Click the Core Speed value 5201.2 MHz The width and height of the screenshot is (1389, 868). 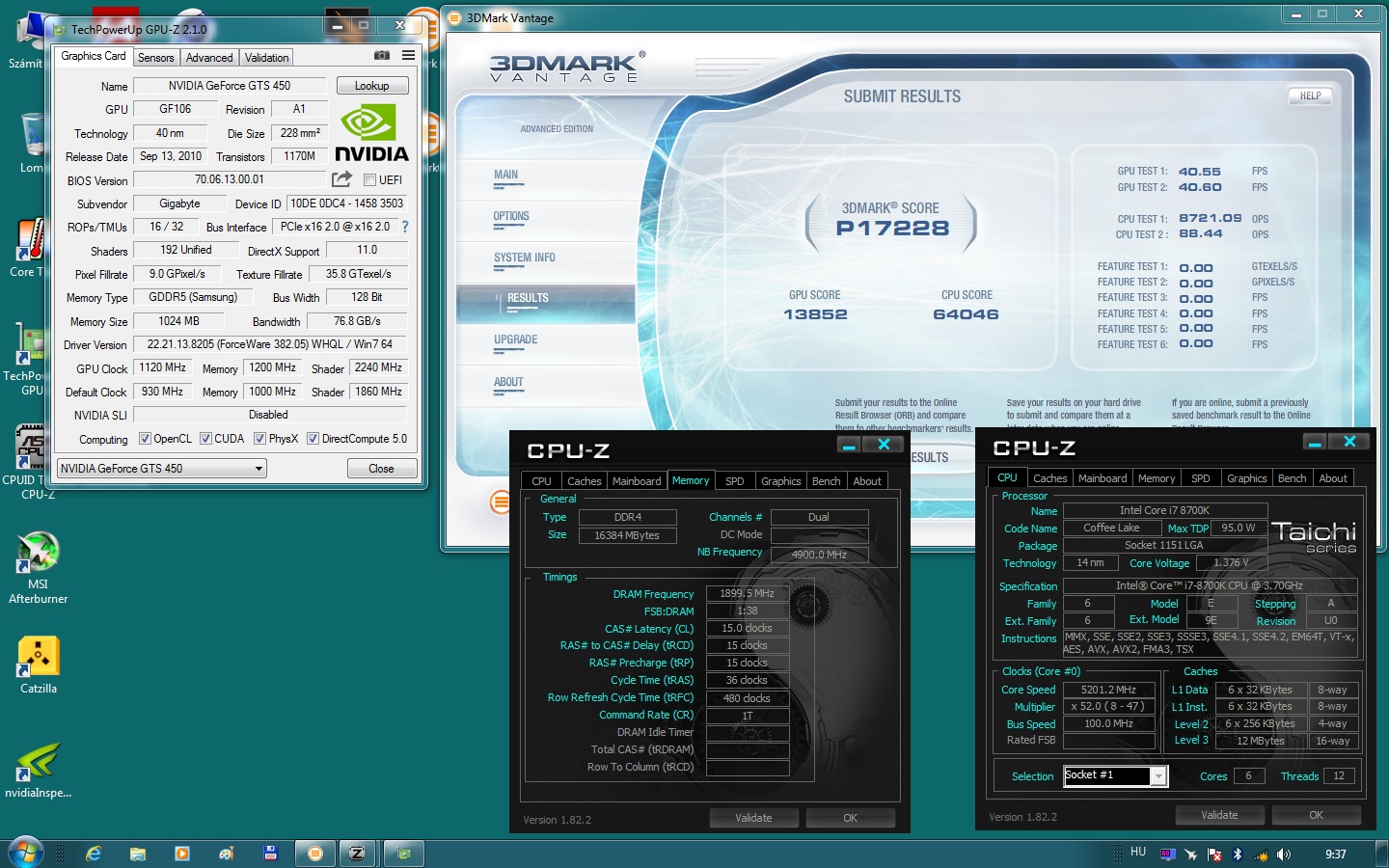[x=1108, y=690]
